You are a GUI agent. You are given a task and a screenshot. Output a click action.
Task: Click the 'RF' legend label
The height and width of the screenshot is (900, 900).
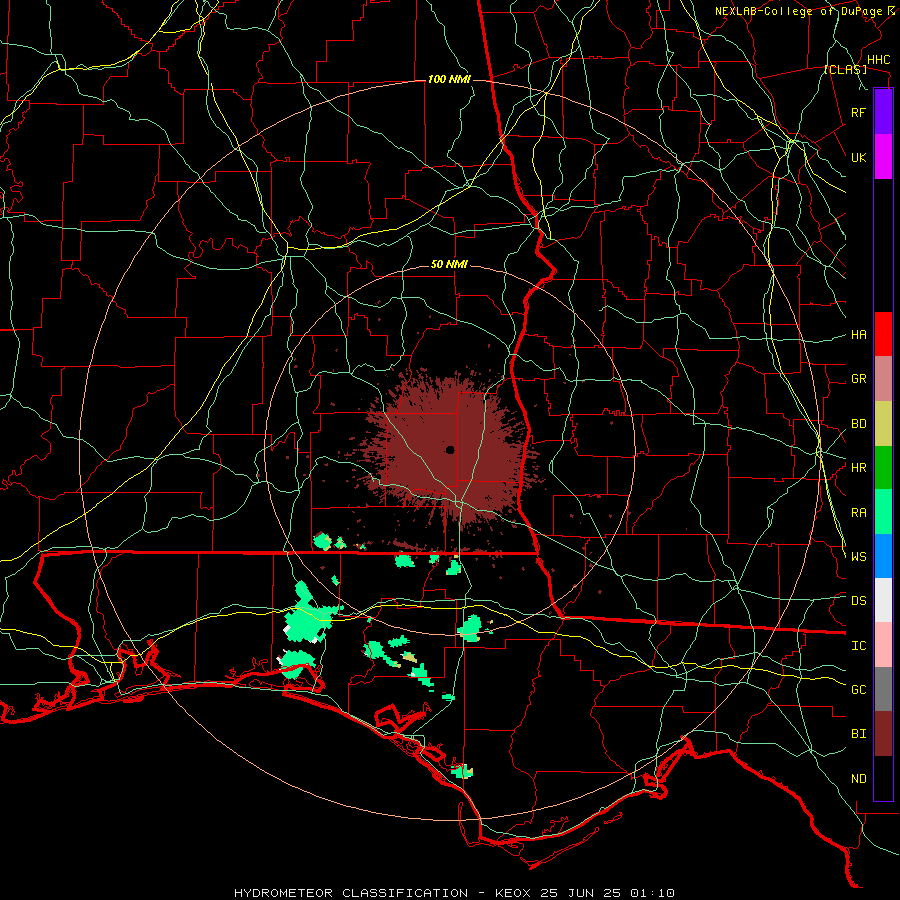[858, 112]
